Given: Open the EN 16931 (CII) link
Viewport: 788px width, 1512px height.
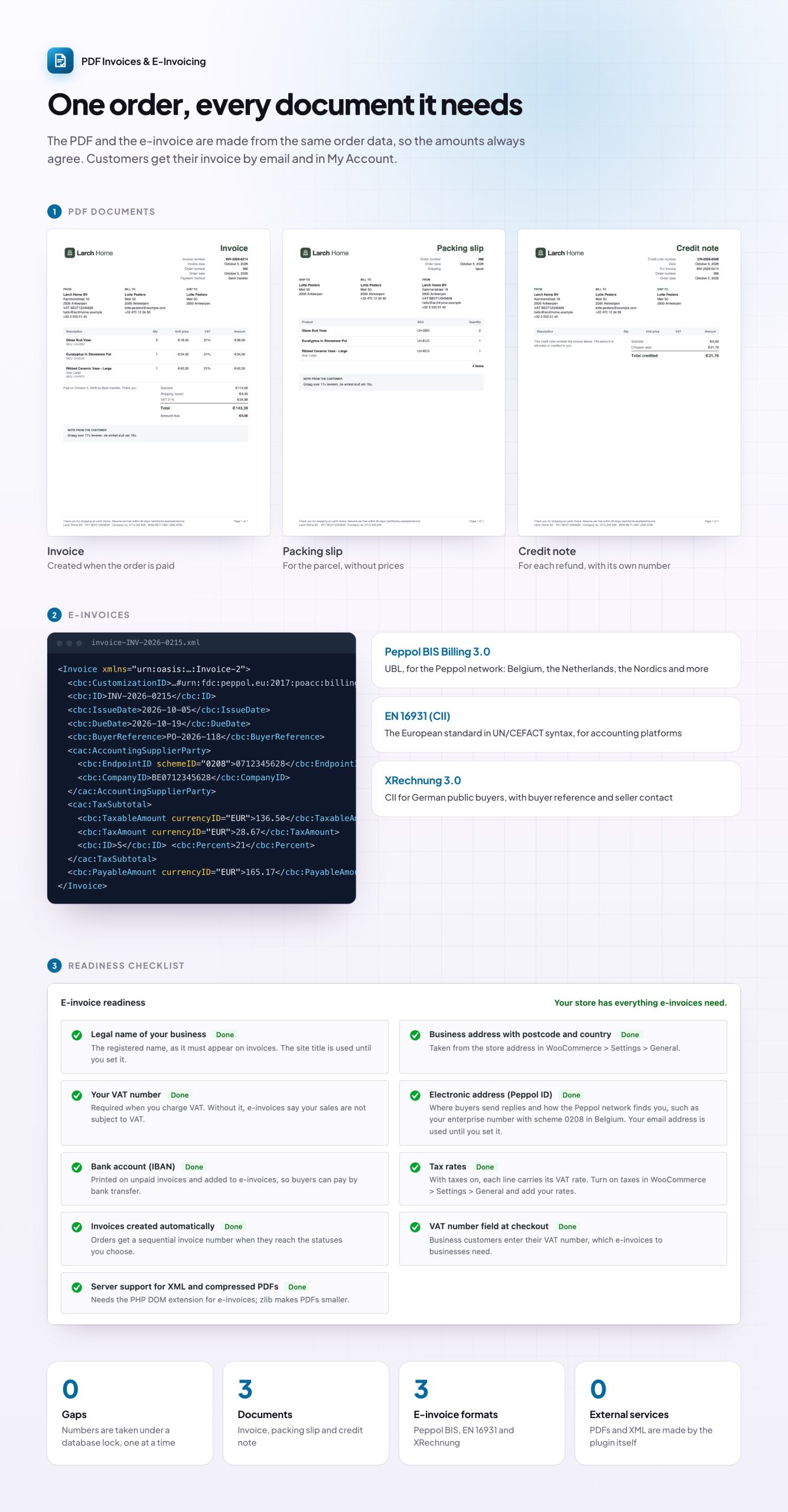Looking at the screenshot, I should (x=417, y=716).
